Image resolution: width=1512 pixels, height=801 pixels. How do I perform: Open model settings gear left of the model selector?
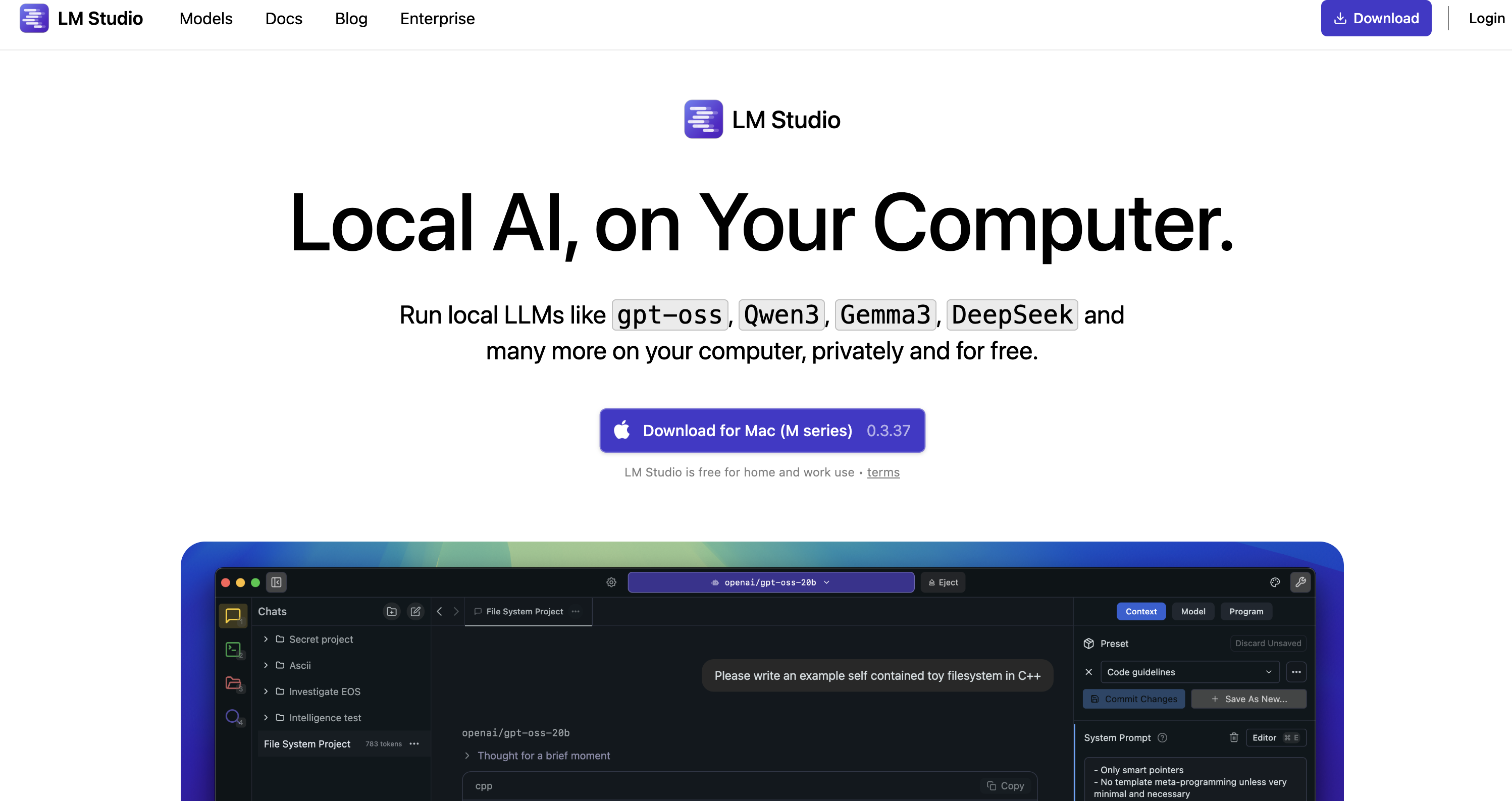[x=611, y=582]
